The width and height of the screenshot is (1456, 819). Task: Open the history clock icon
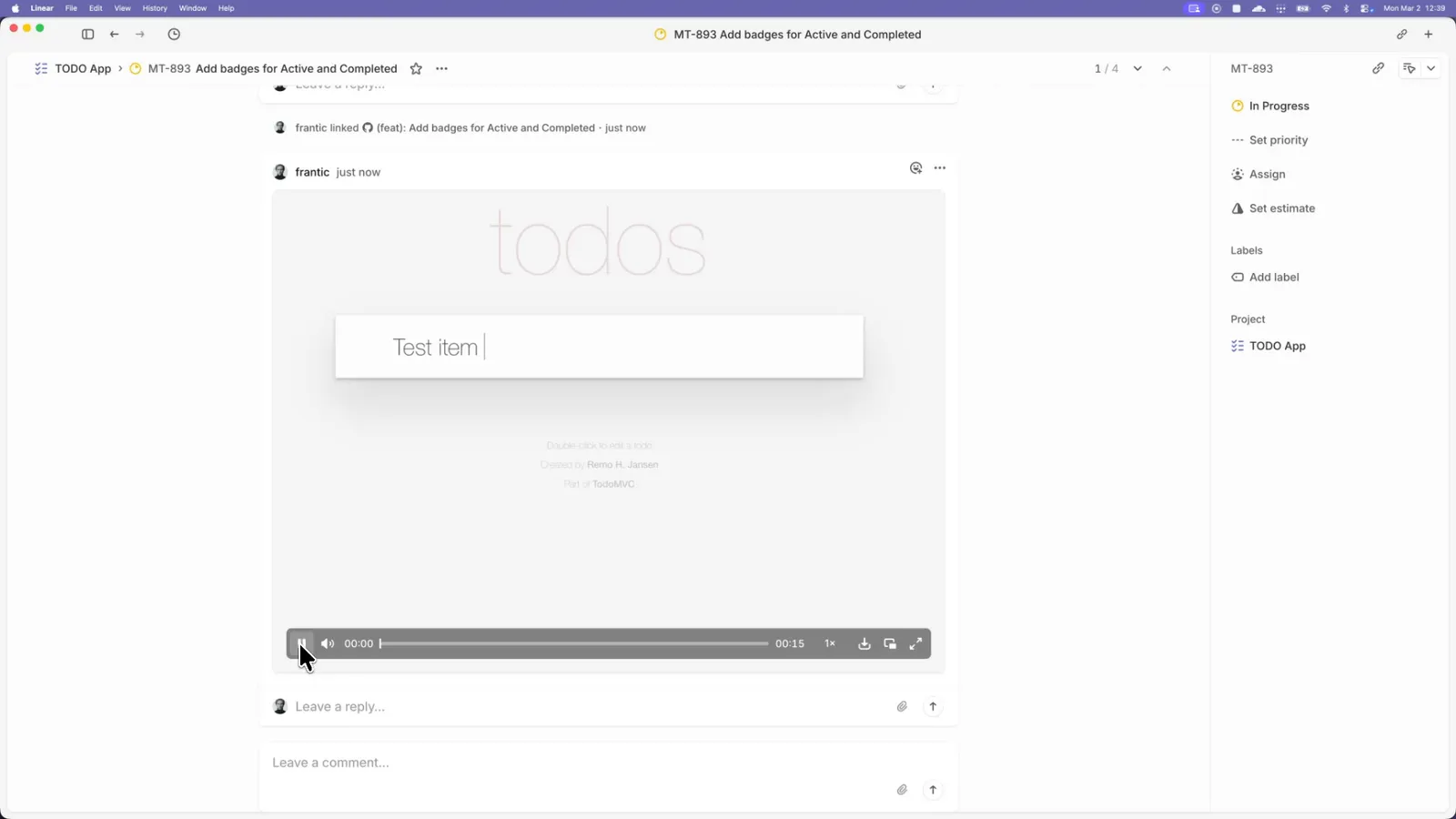174,35
